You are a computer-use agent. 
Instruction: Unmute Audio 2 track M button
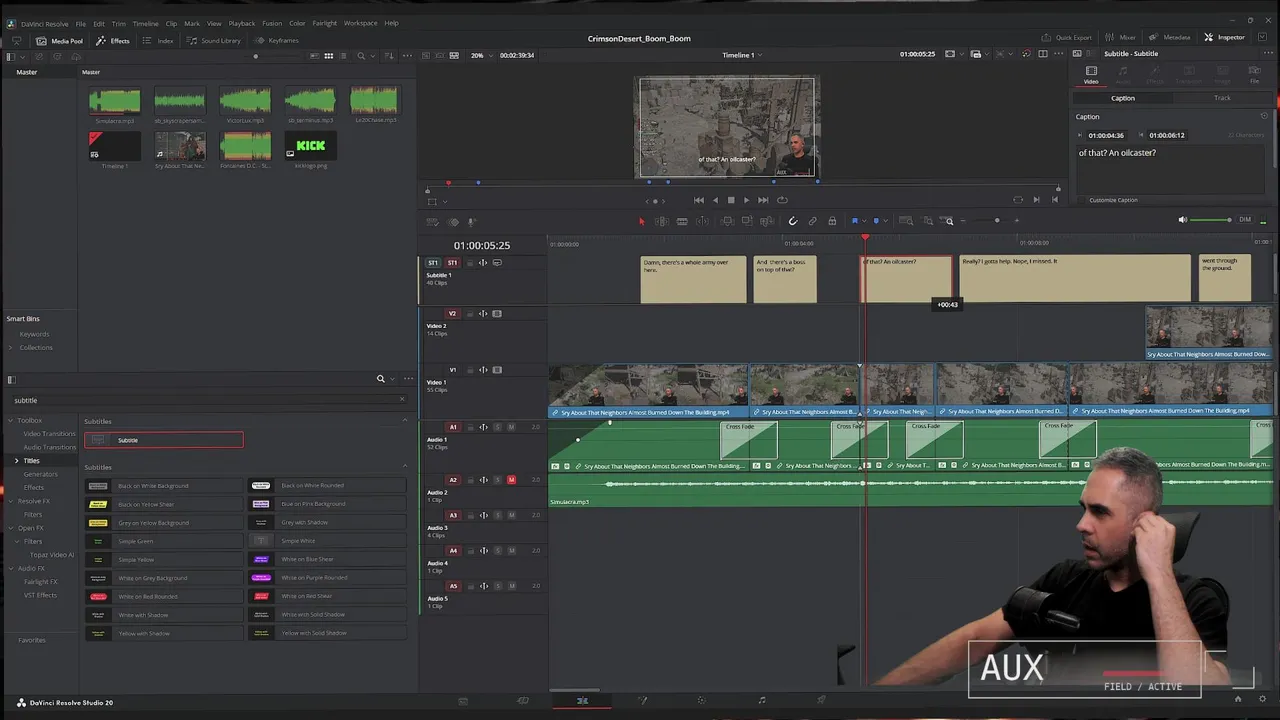(x=511, y=480)
